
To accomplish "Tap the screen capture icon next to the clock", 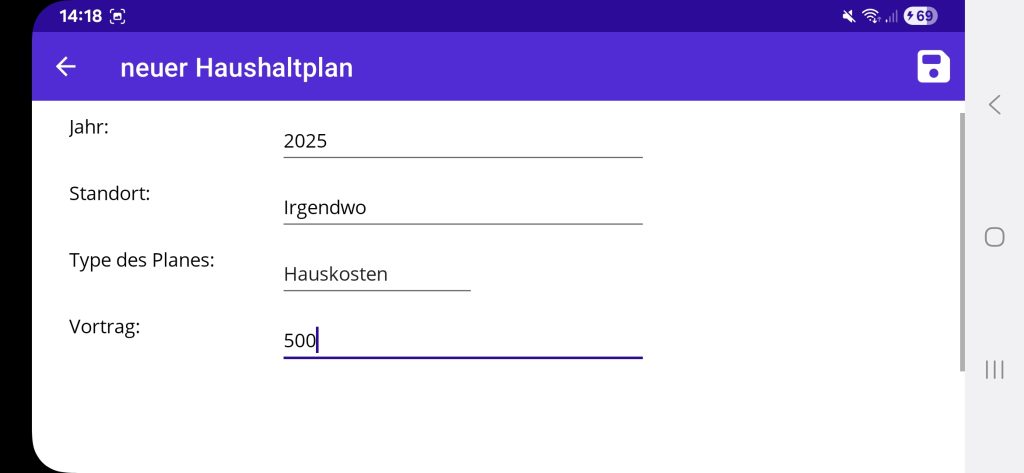I will (118, 16).
